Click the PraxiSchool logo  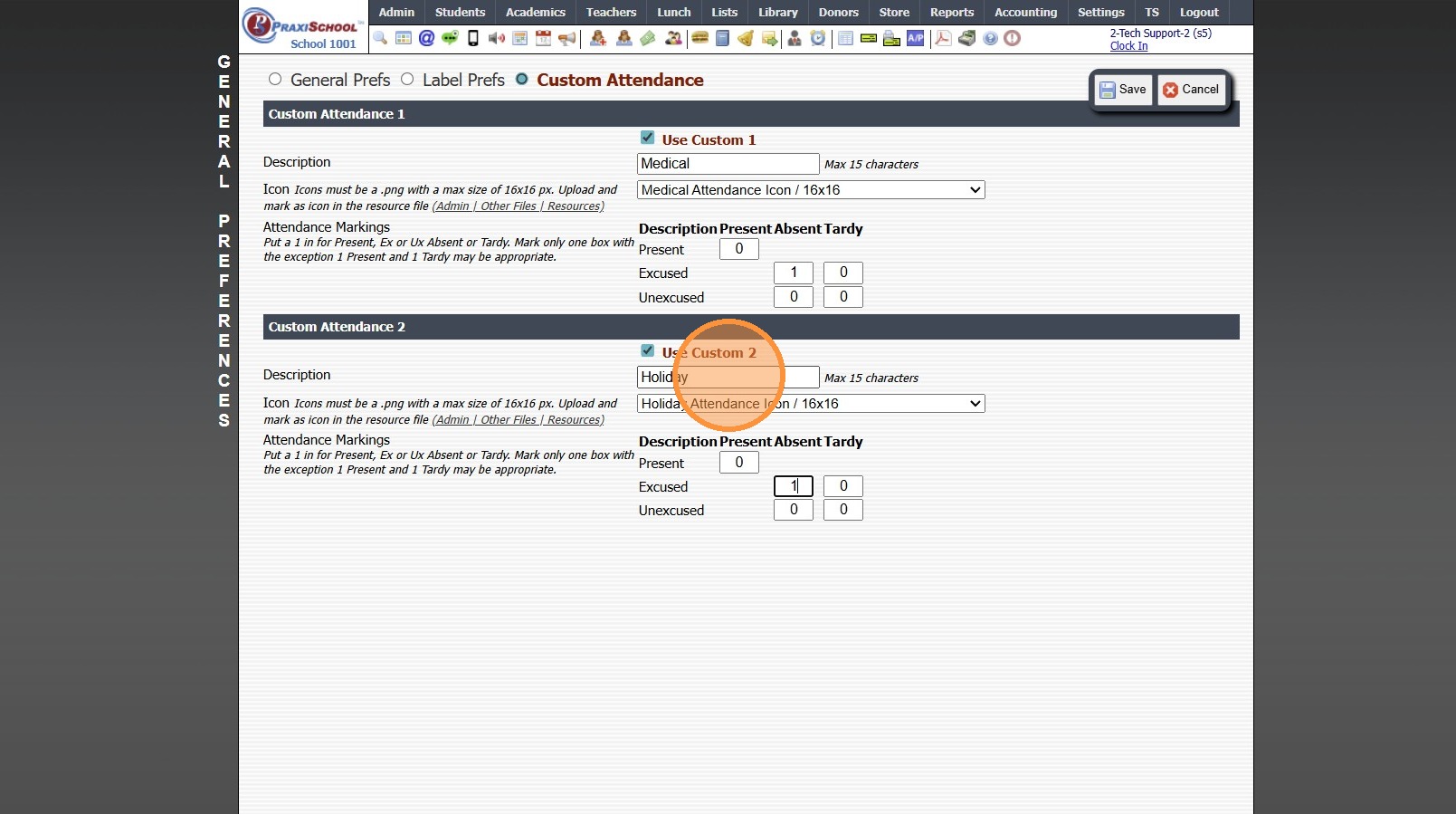[304, 28]
